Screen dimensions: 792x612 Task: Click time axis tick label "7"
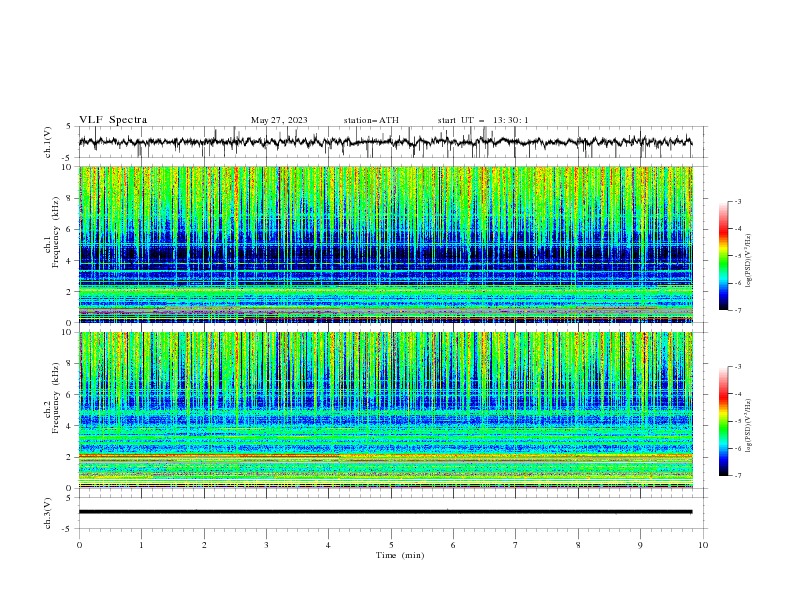tap(516, 545)
